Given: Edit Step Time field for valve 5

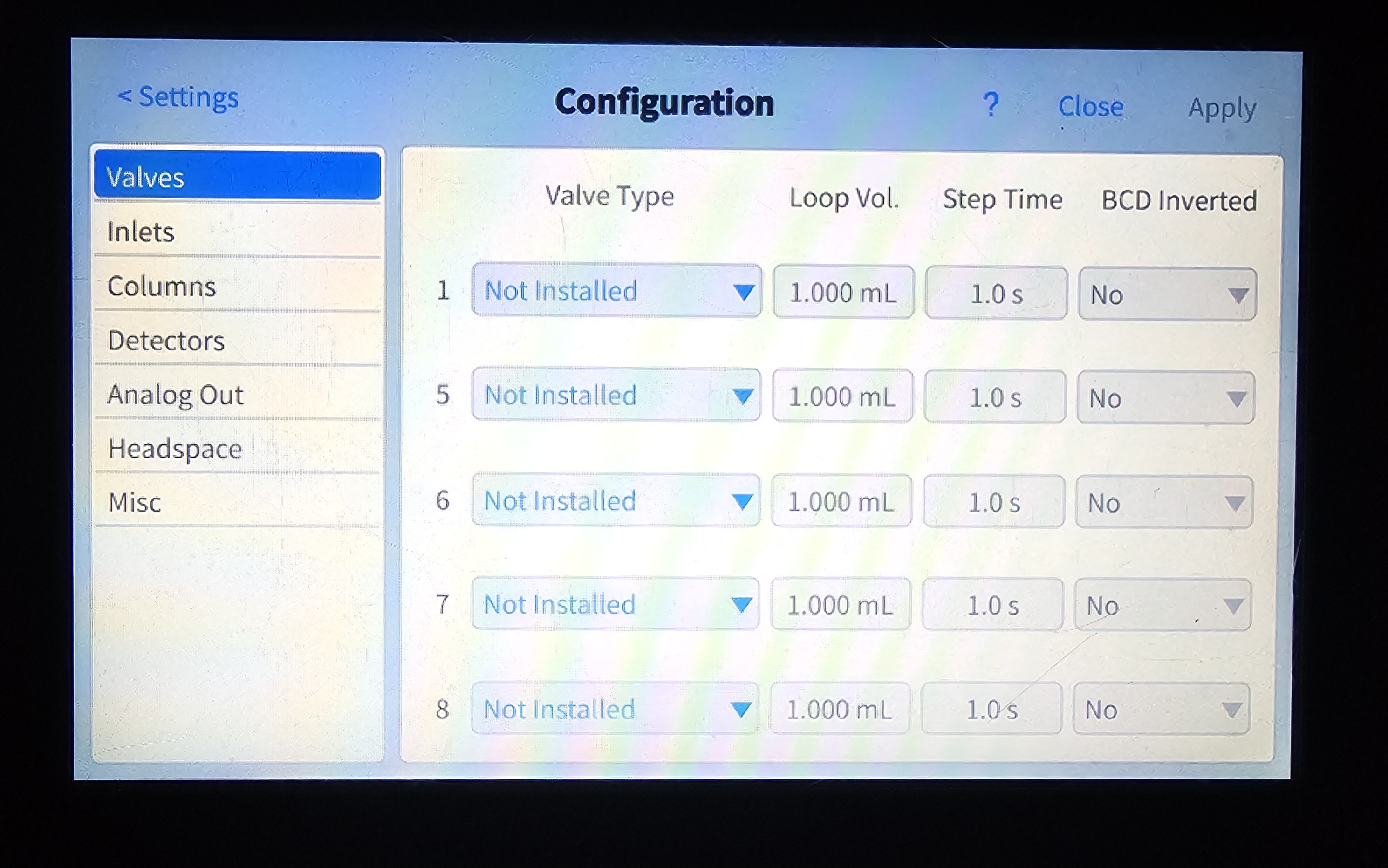Looking at the screenshot, I should (995, 397).
